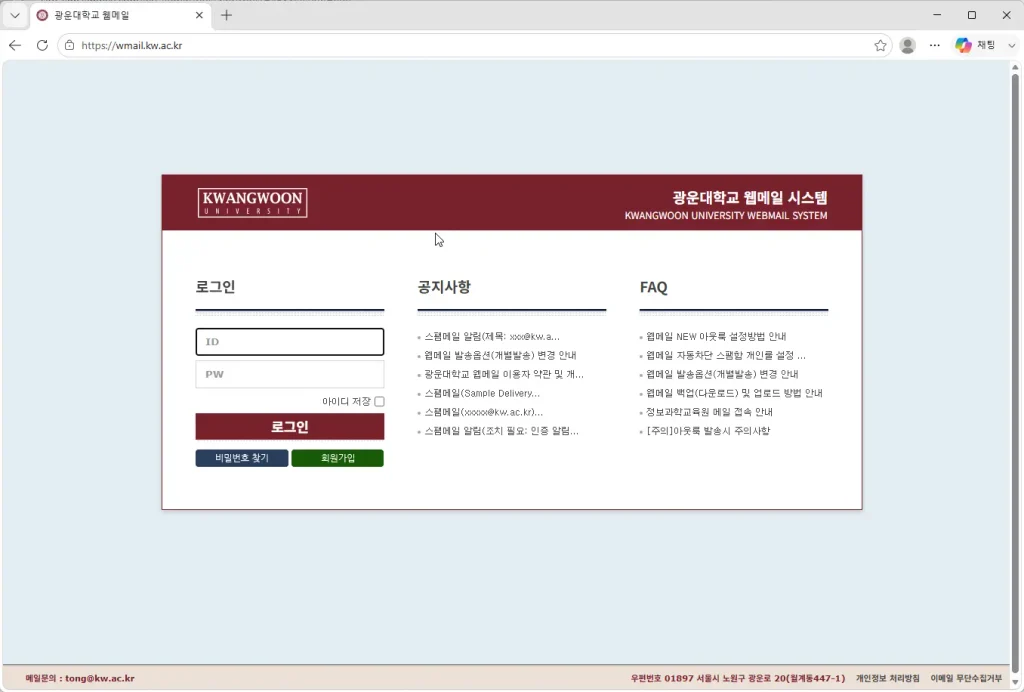Click the 로그인 section heading
The width and height of the screenshot is (1024, 692).
tap(216, 287)
